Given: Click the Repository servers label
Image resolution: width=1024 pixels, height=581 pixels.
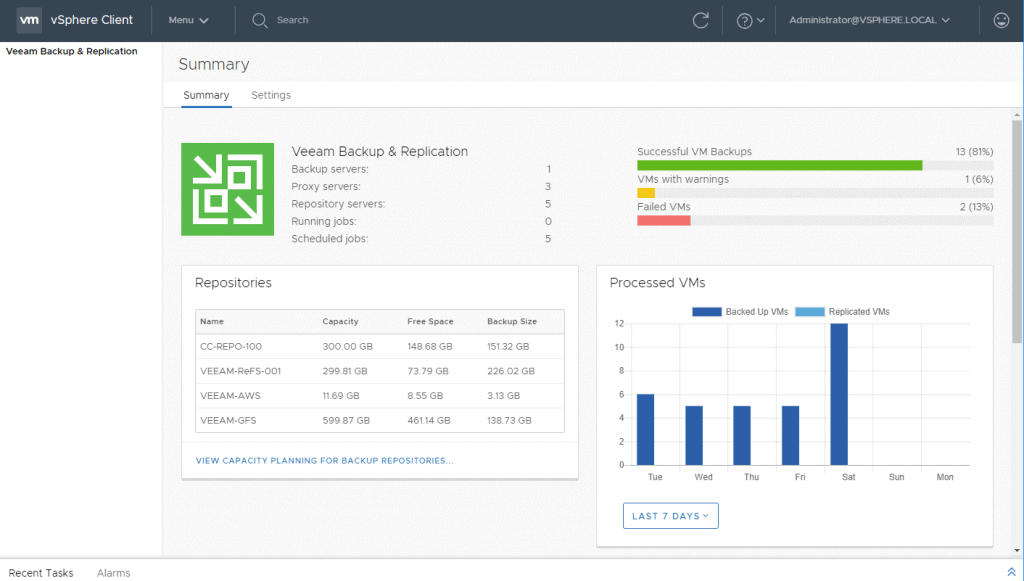Looking at the screenshot, I should (x=338, y=204).
